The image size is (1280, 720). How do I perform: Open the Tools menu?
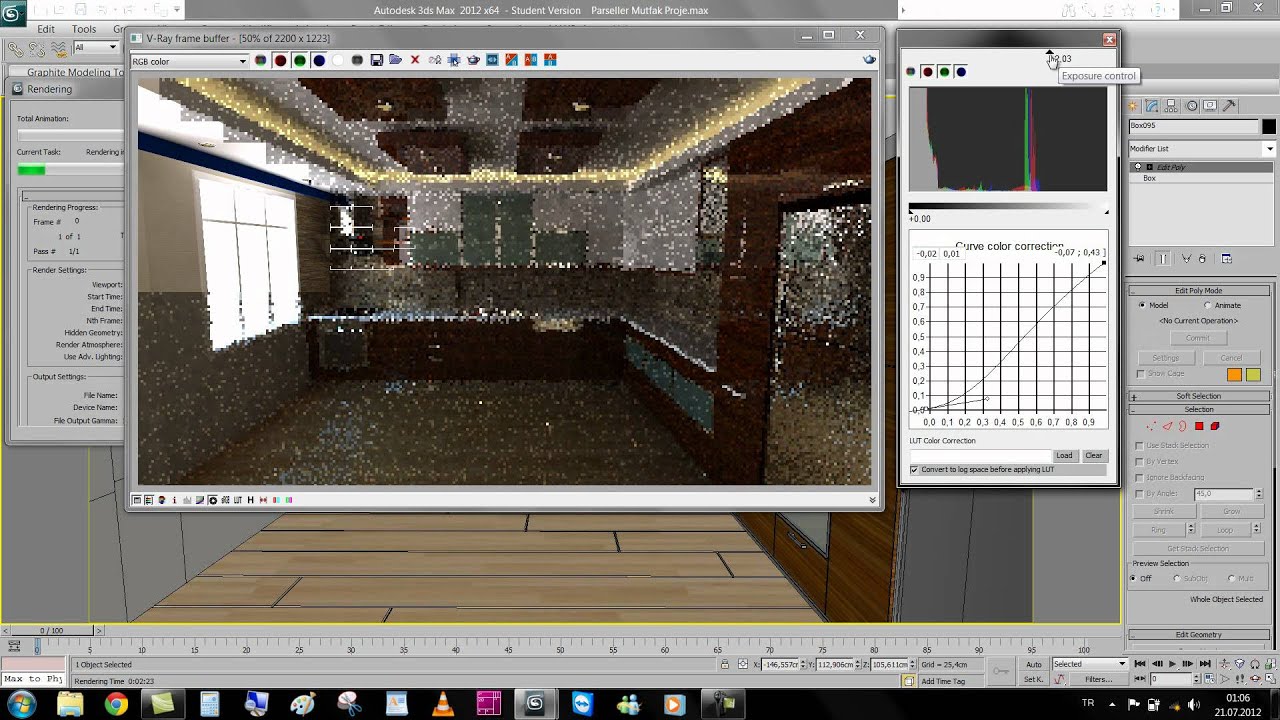click(x=84, y=29)
